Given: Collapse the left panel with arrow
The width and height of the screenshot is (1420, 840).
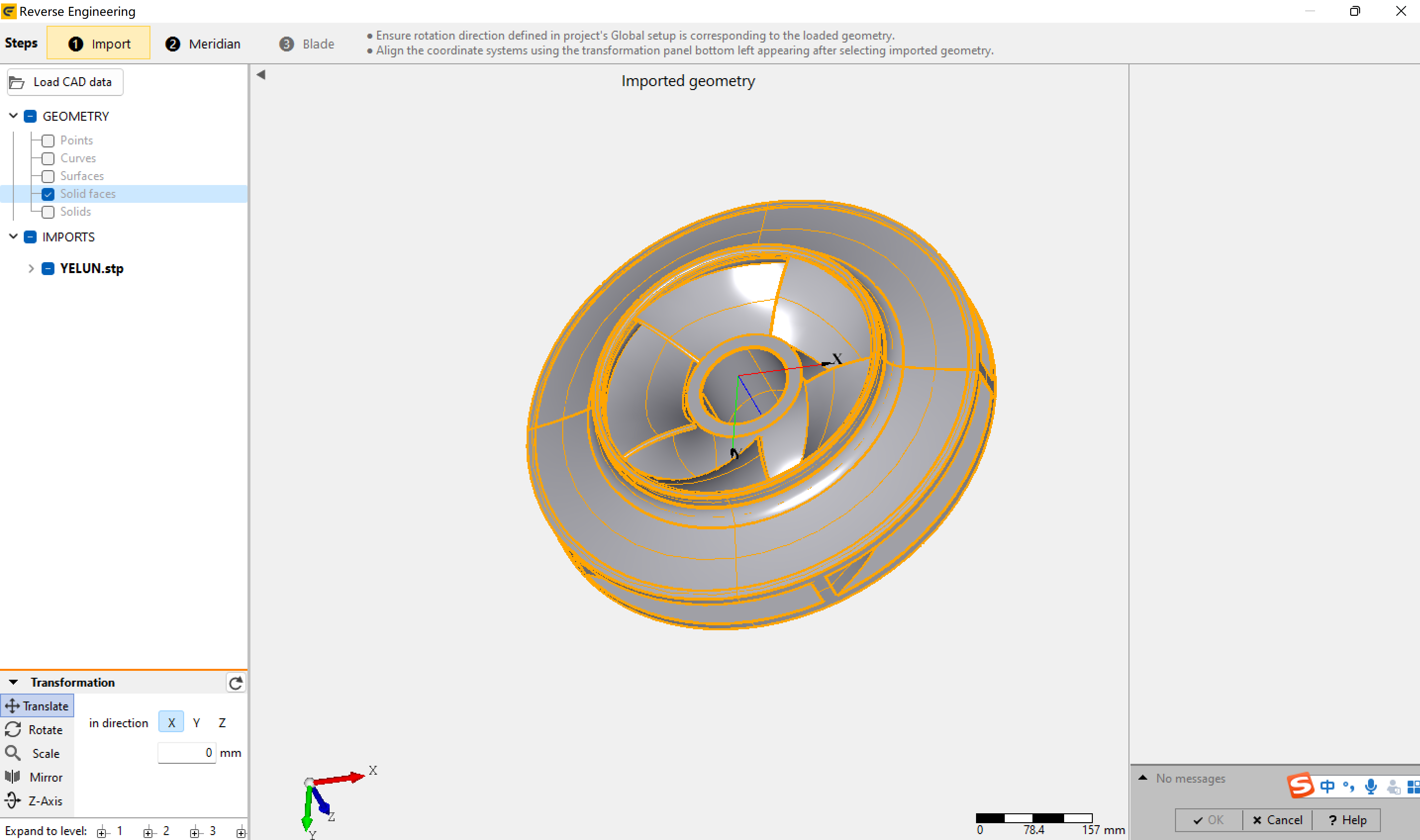Looking at the screenshot, I should click(x=261, y=75).
